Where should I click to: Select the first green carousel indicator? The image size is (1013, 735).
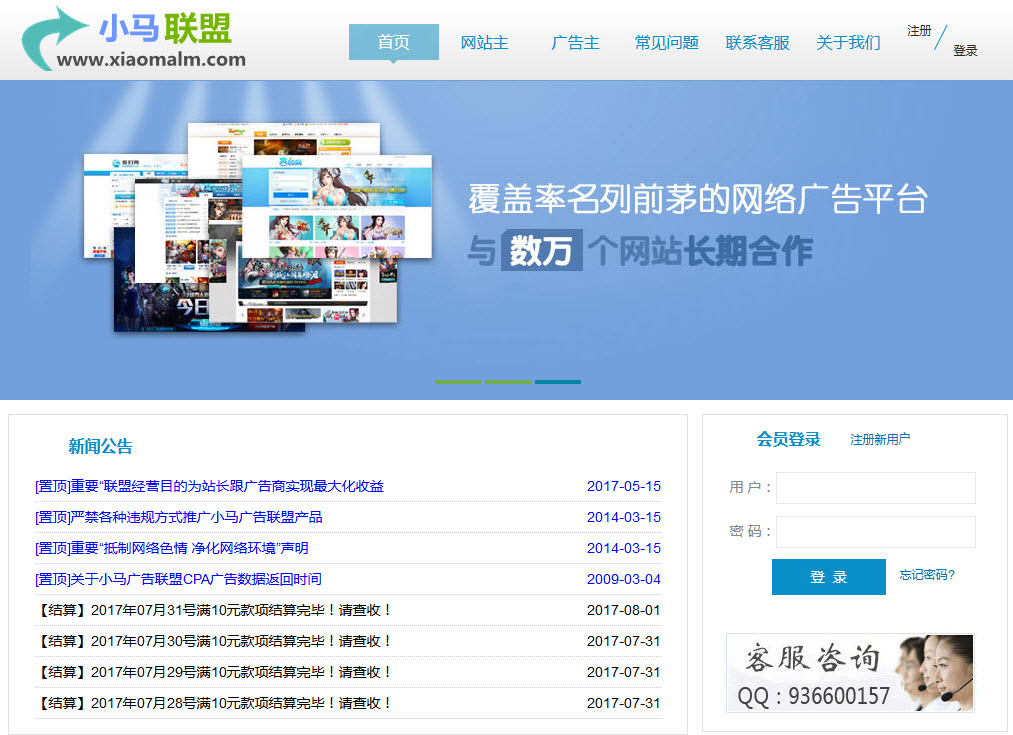[458, 381]
